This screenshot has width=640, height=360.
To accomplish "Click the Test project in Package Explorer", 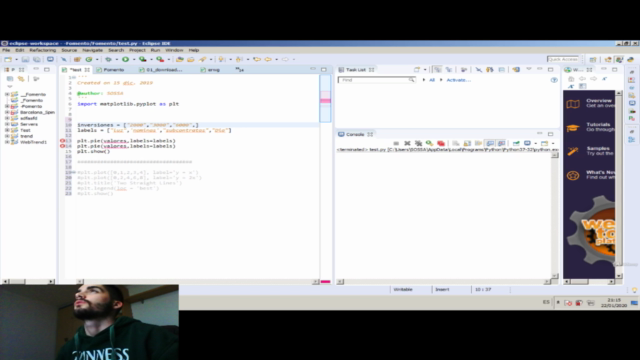I will click(x=25, y=130).
